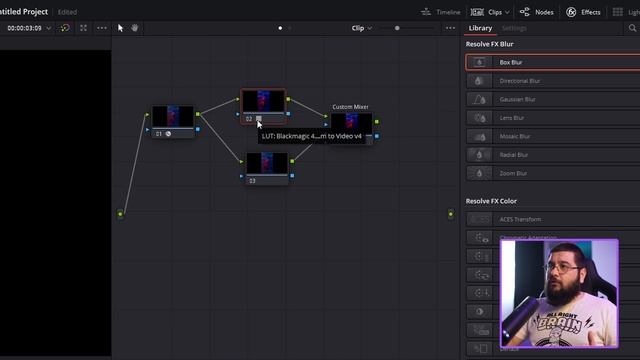
Task: Select the arrow pointer tool
Action: (120, 28)
